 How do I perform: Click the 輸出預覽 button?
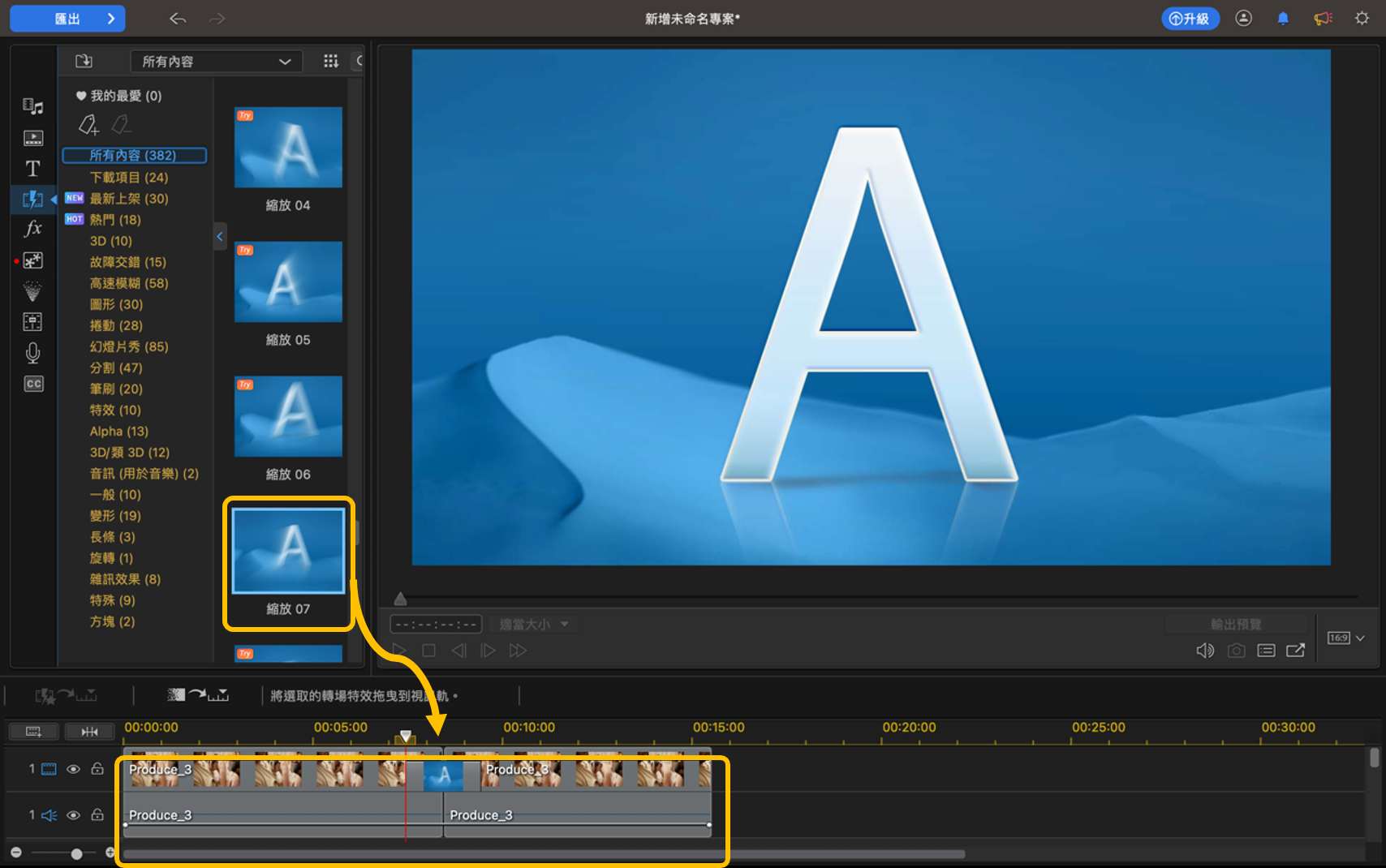(x=1236, y=624)
